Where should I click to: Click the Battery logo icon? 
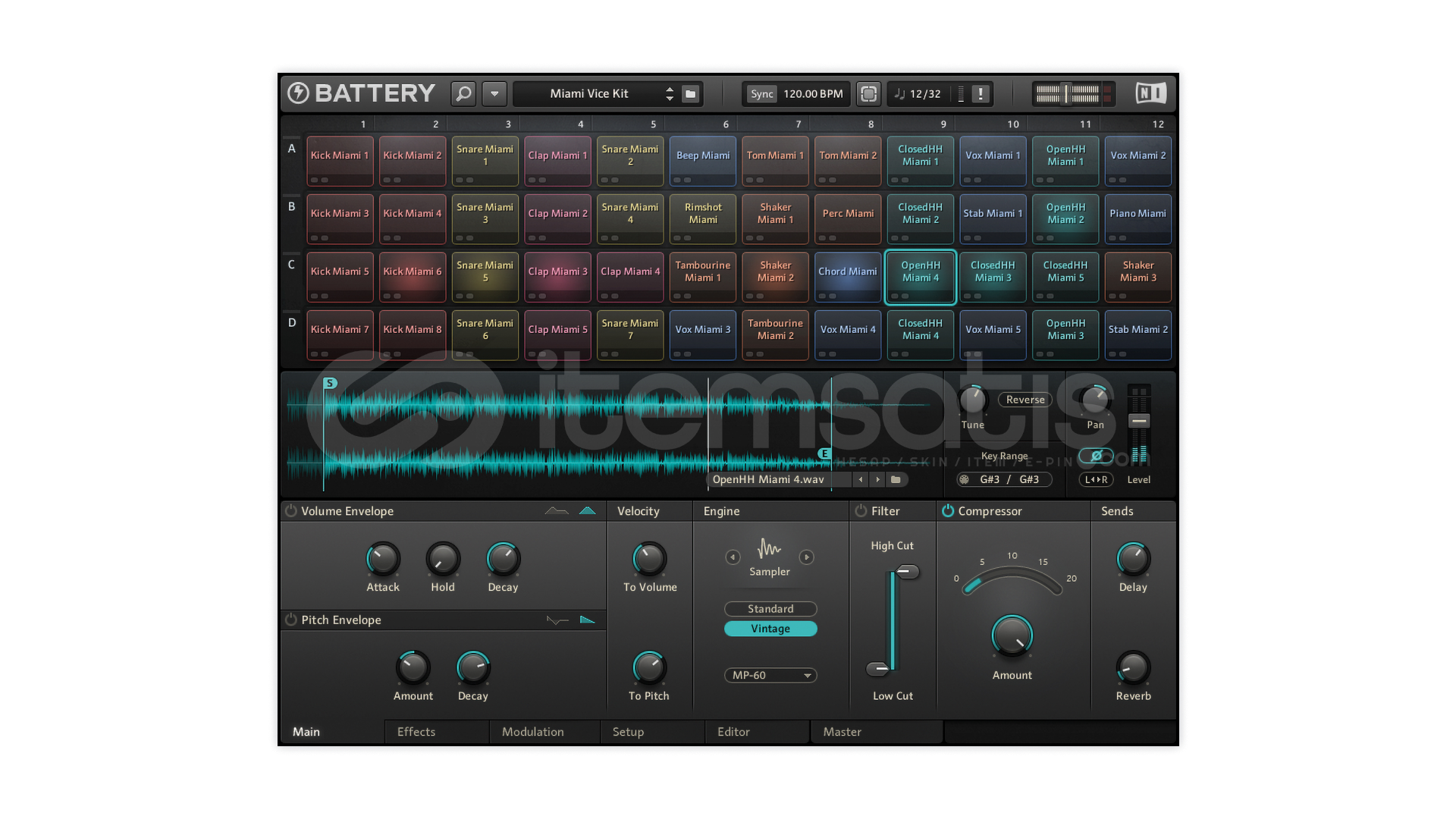(x=298, y=93)
